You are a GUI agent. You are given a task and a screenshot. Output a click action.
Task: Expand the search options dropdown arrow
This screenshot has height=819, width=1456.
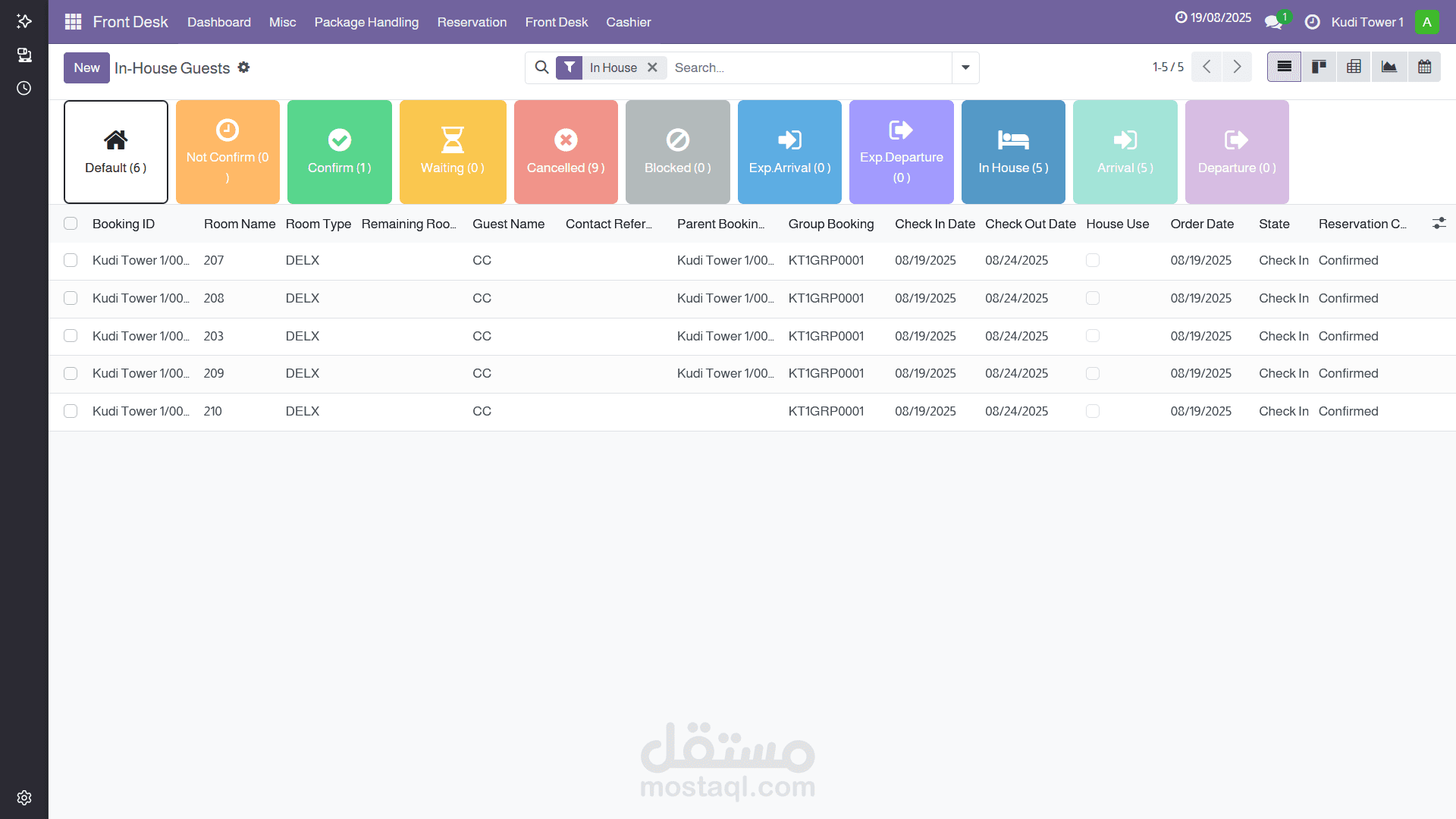[x=965, y=67]
